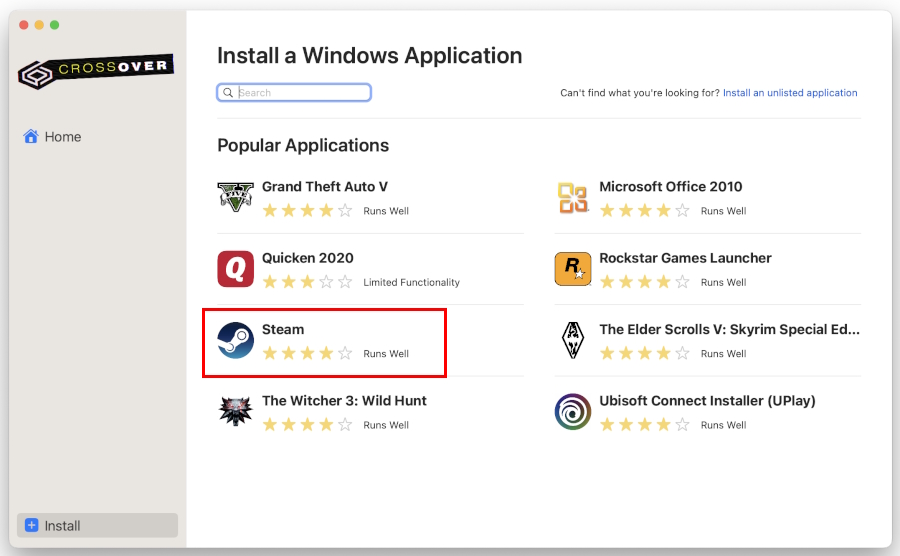This screenshot has width=900, height=556.
Task: Click the blue plus icon beside Install
Action: tap(31, 526)
